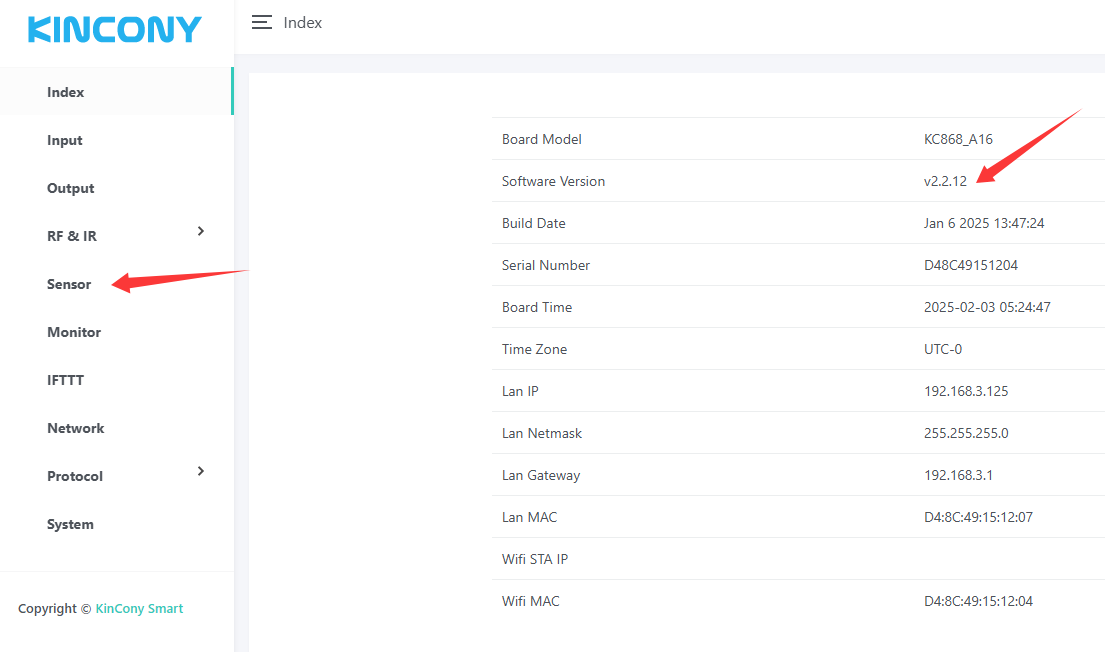This screenshot has width=1105, height=652.
Task: Click the Index breadcrumb title
Action: 303,22
